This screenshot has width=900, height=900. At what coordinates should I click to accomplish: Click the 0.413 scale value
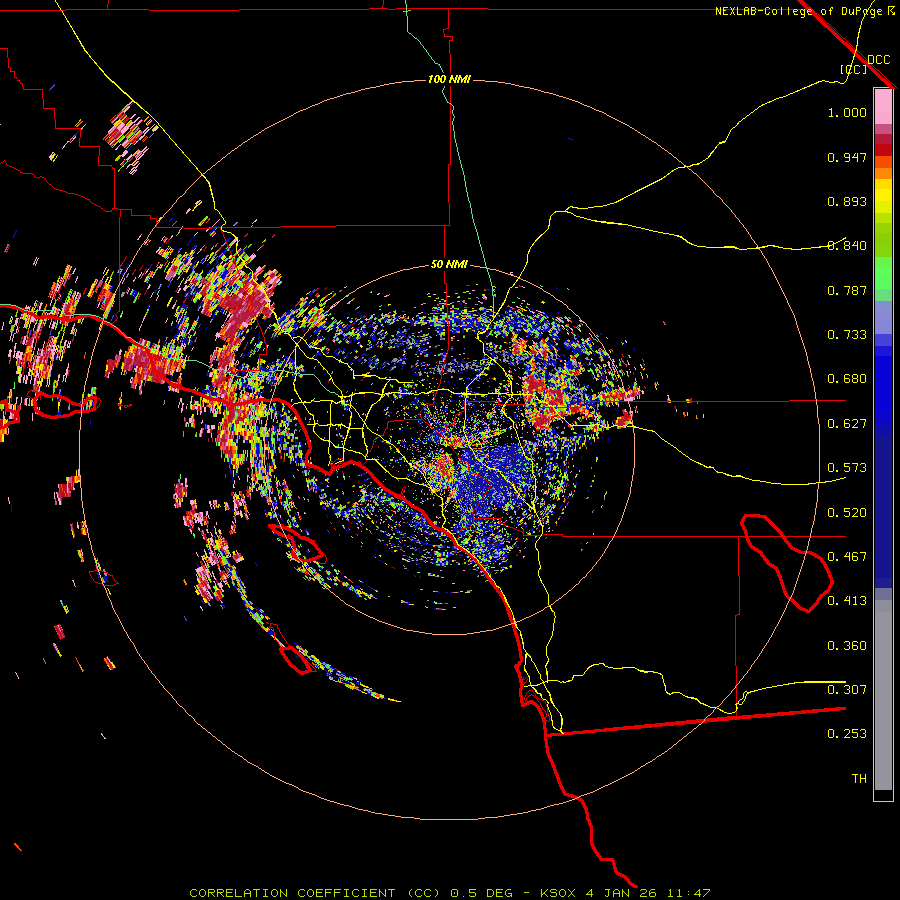[847, 601]
